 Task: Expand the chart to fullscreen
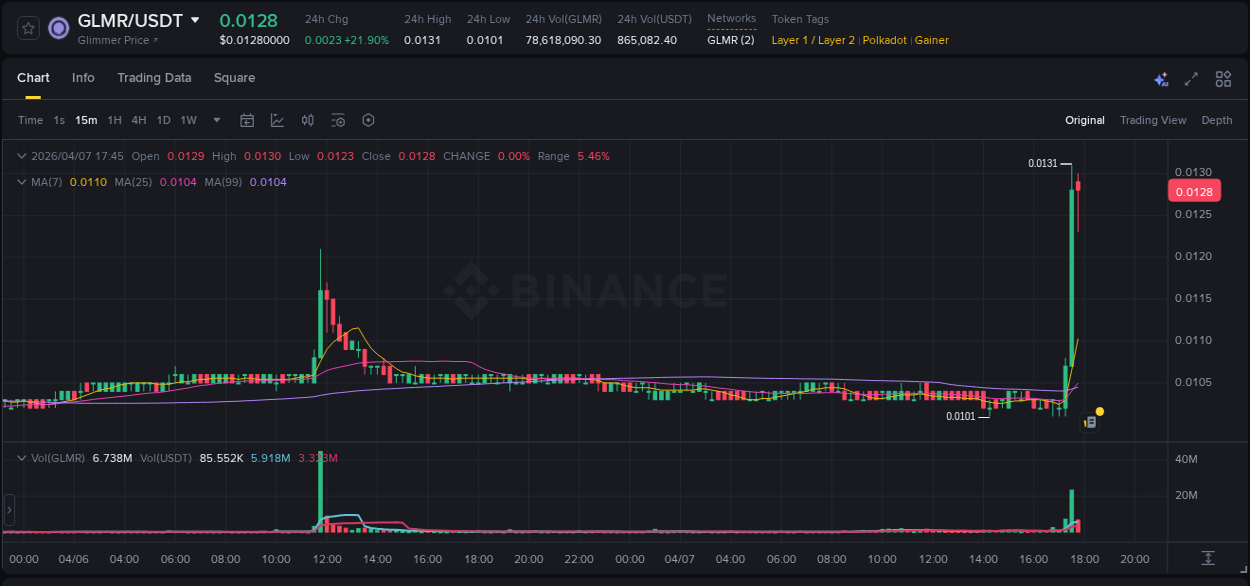pyautogui.click(x=1190, y=78)
